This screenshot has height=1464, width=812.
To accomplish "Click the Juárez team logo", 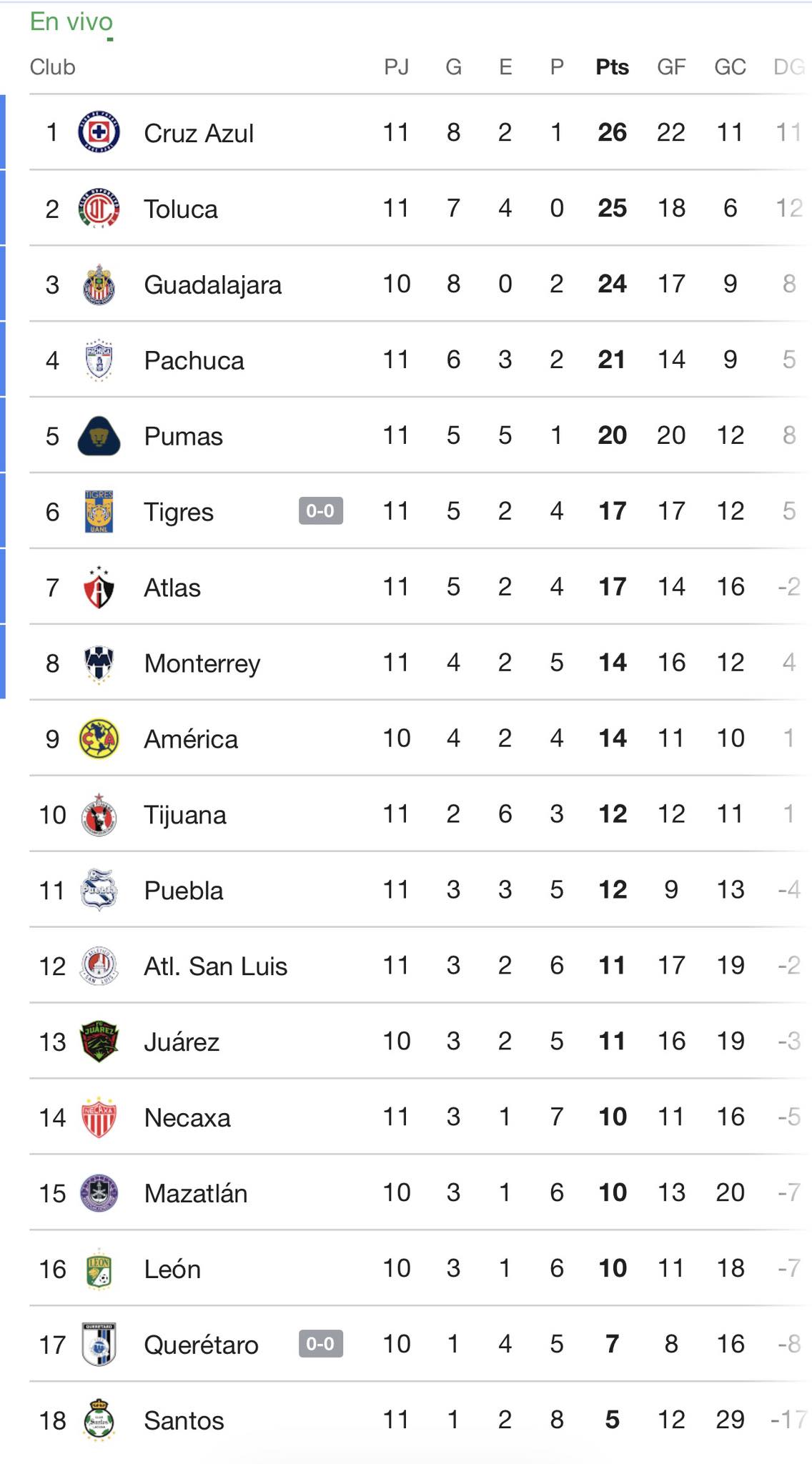I will (99, 1042).
